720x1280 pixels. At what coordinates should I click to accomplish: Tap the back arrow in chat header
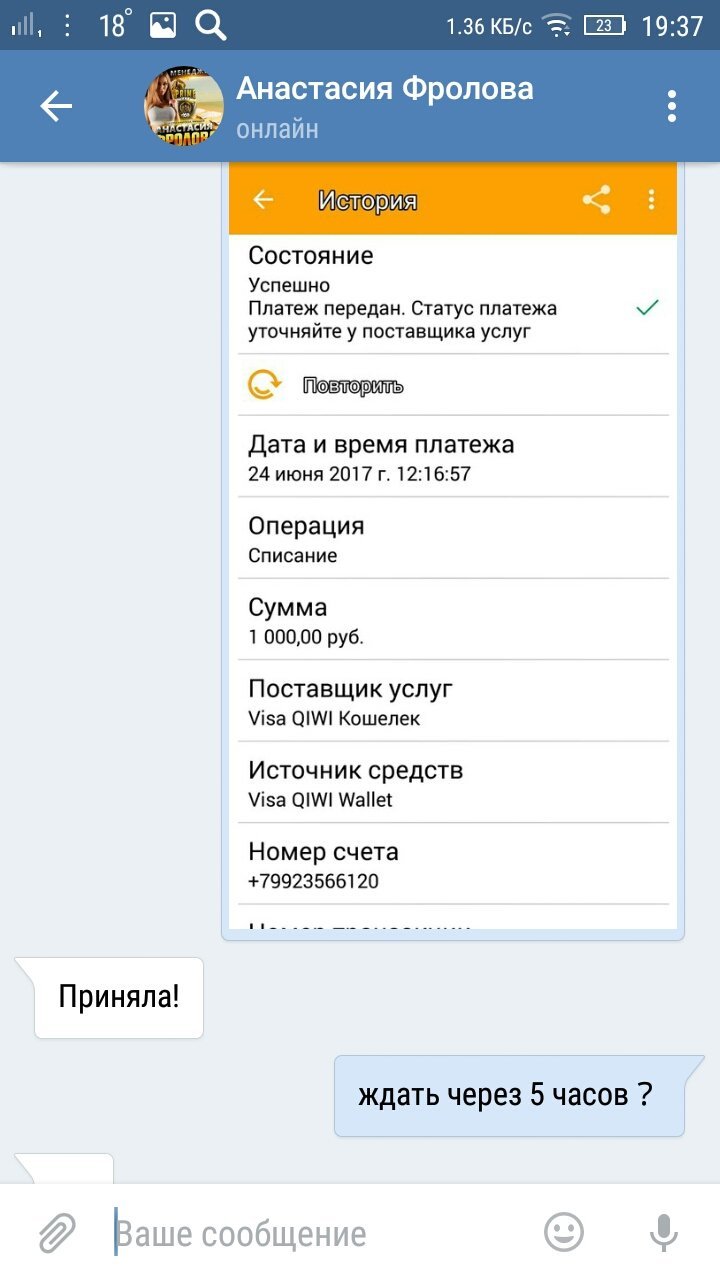[57, 106]
